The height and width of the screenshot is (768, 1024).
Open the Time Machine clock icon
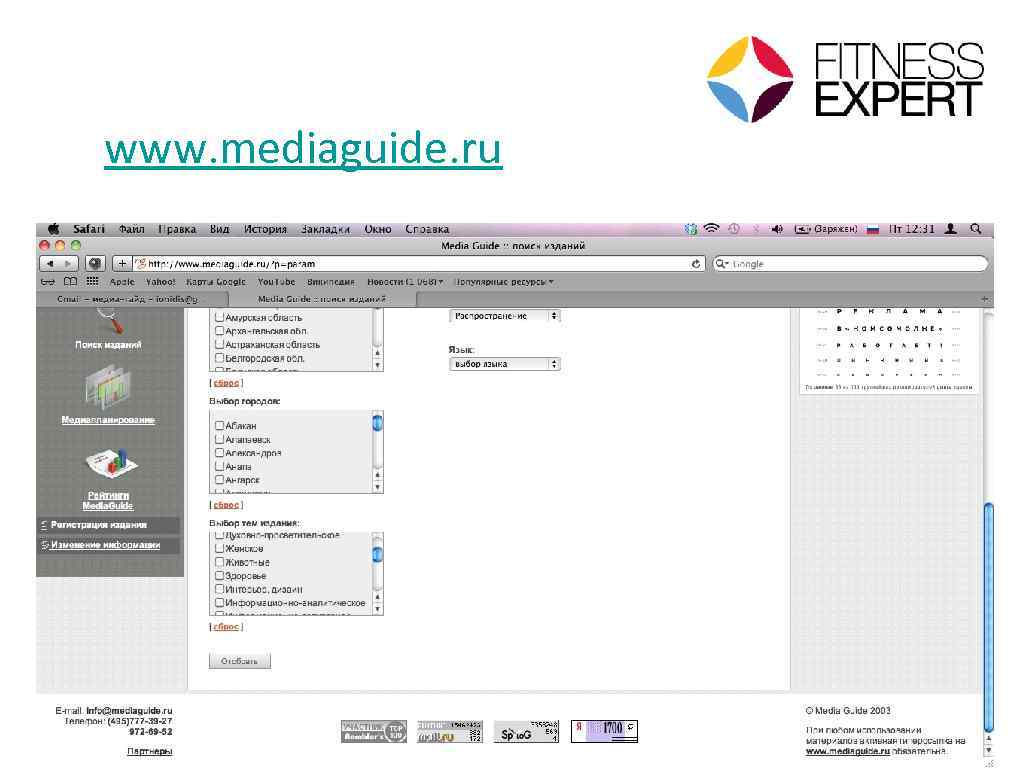[734, 229]
